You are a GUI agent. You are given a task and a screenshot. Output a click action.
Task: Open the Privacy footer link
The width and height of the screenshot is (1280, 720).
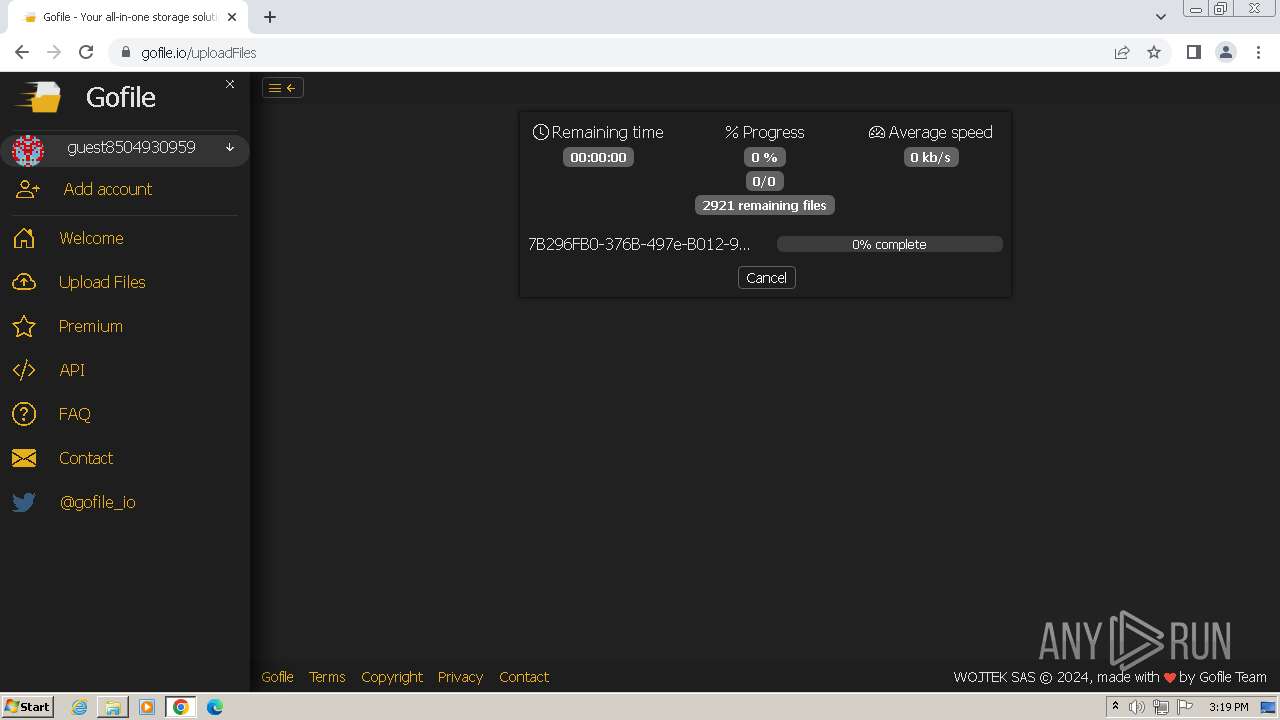coord(460,677)
